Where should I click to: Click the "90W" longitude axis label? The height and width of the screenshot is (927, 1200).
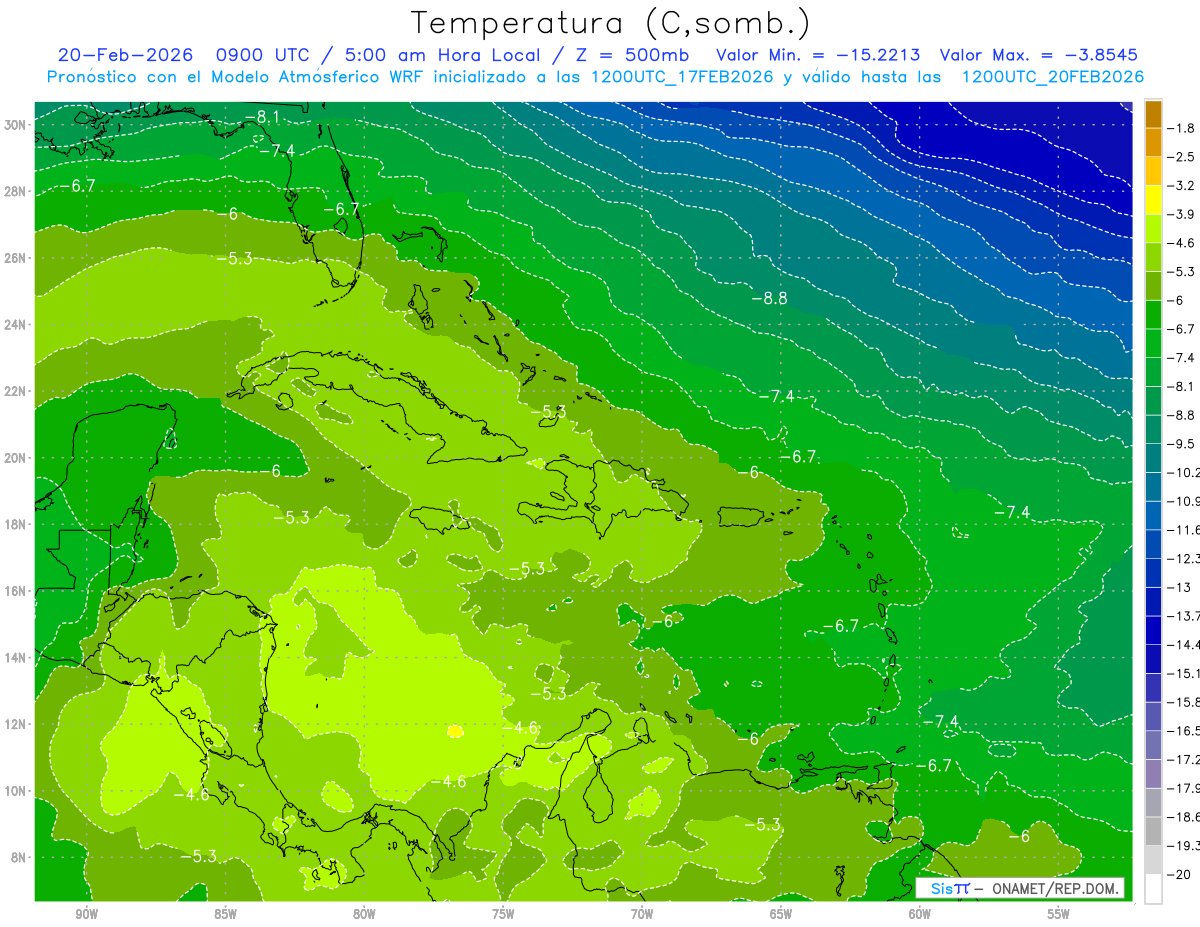coord(86,913)
